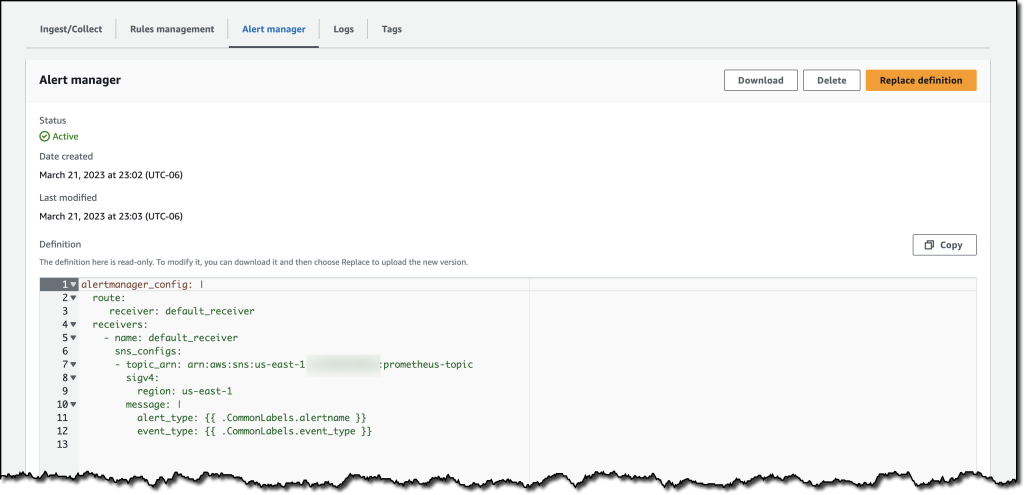1024x495 pixels.
Task: Select the Alert manager tab
Action: click(x=274, y=29)
